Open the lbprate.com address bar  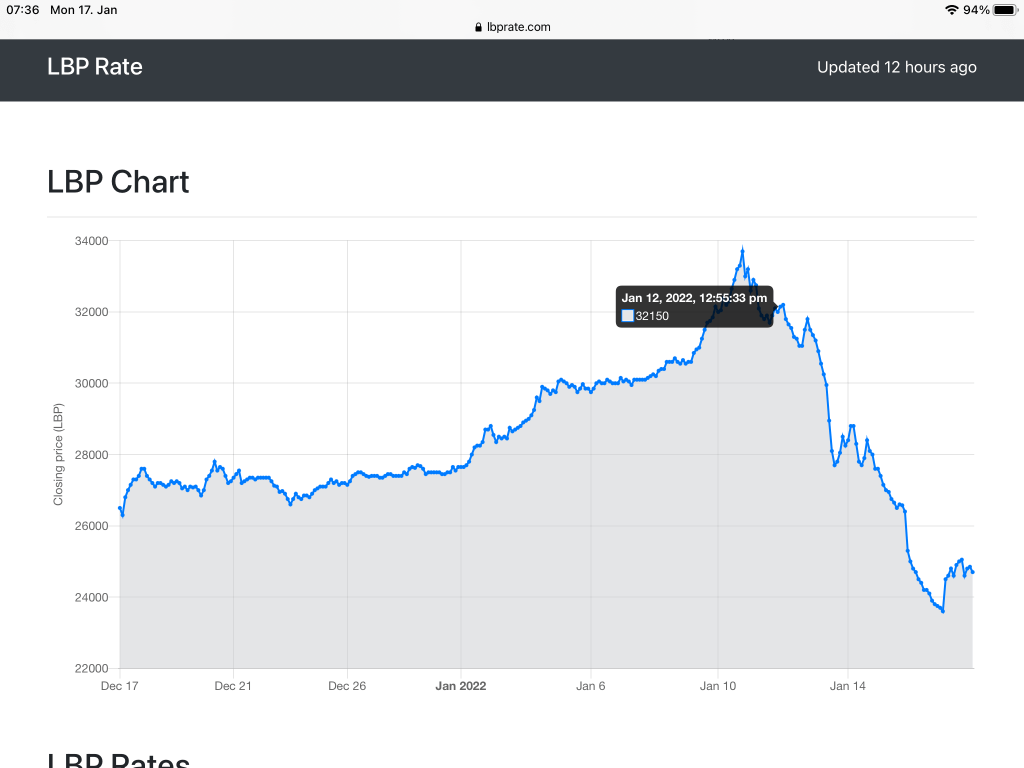[518, 27]
